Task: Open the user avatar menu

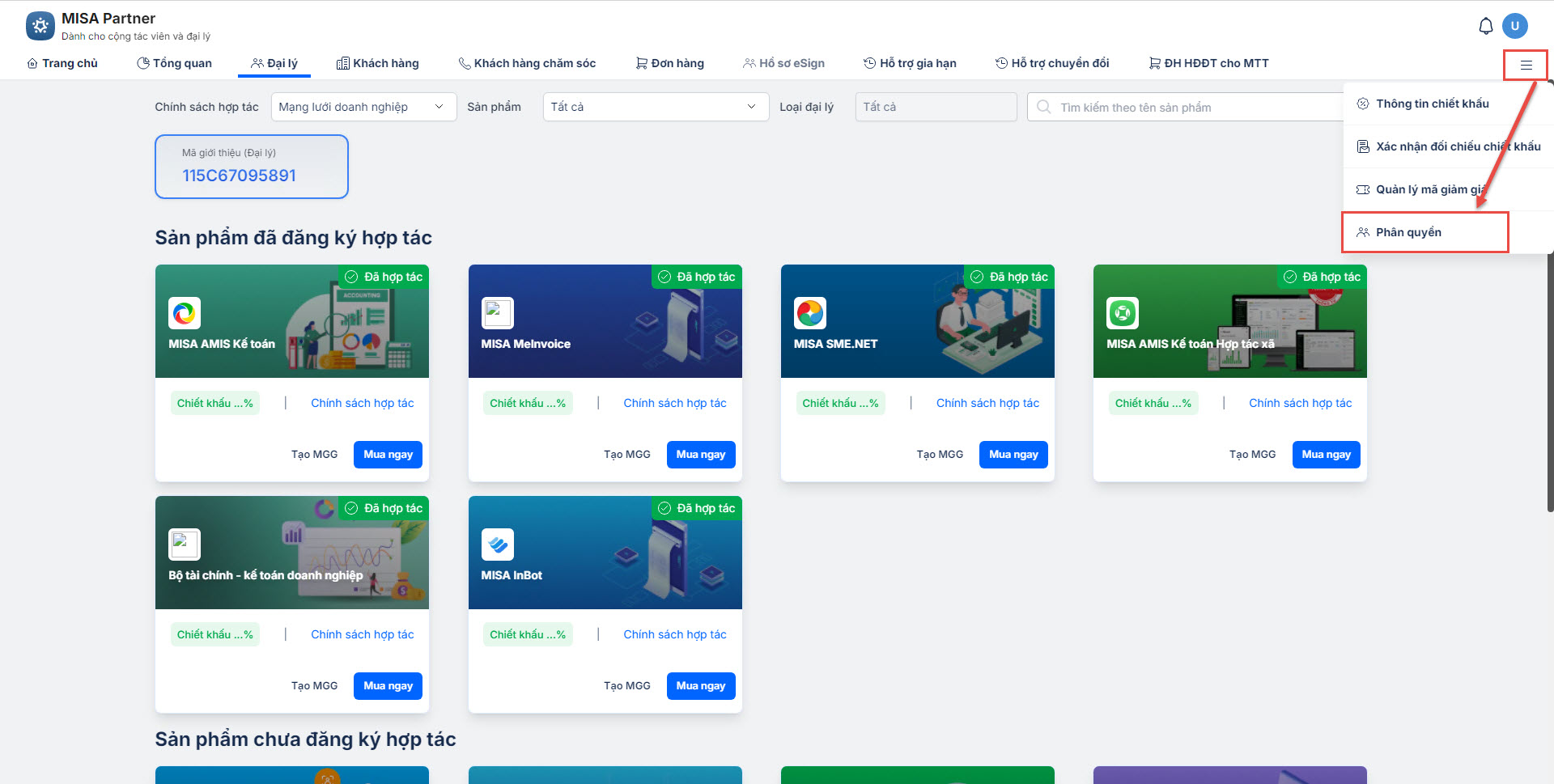Action: 1515,26
